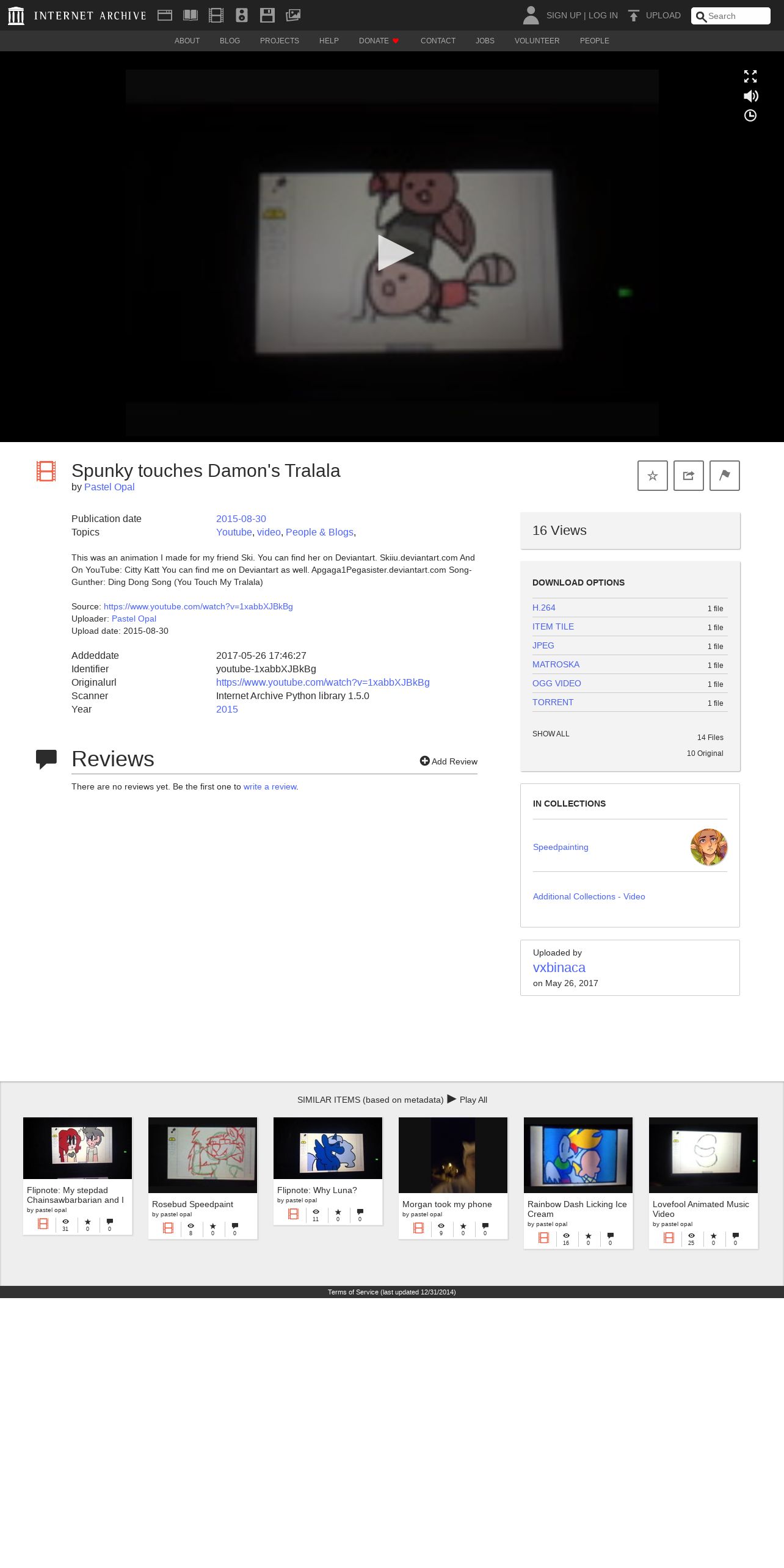Open Flipnote: Why Luna? thumbnail
The image size is (784, 1568).
(328, 1148)
